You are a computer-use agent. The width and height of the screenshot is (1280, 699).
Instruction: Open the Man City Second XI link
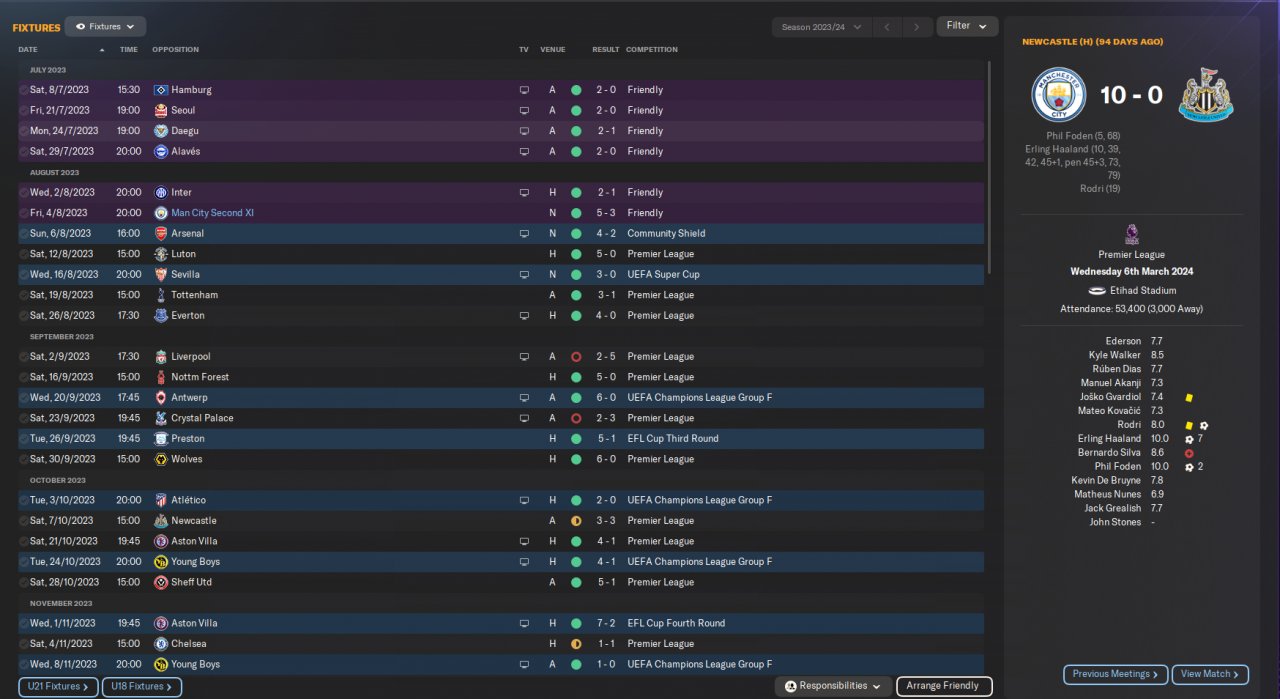click(x=212, y=213)
